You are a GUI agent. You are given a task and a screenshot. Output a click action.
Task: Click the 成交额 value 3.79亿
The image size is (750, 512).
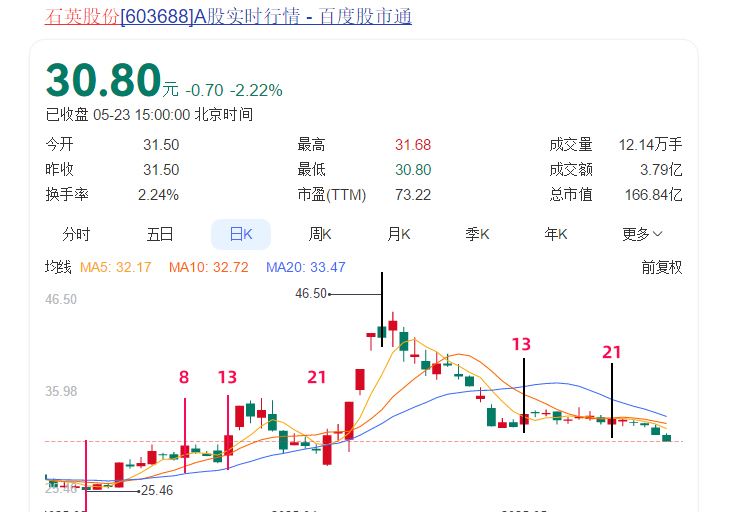coord(661,170)
